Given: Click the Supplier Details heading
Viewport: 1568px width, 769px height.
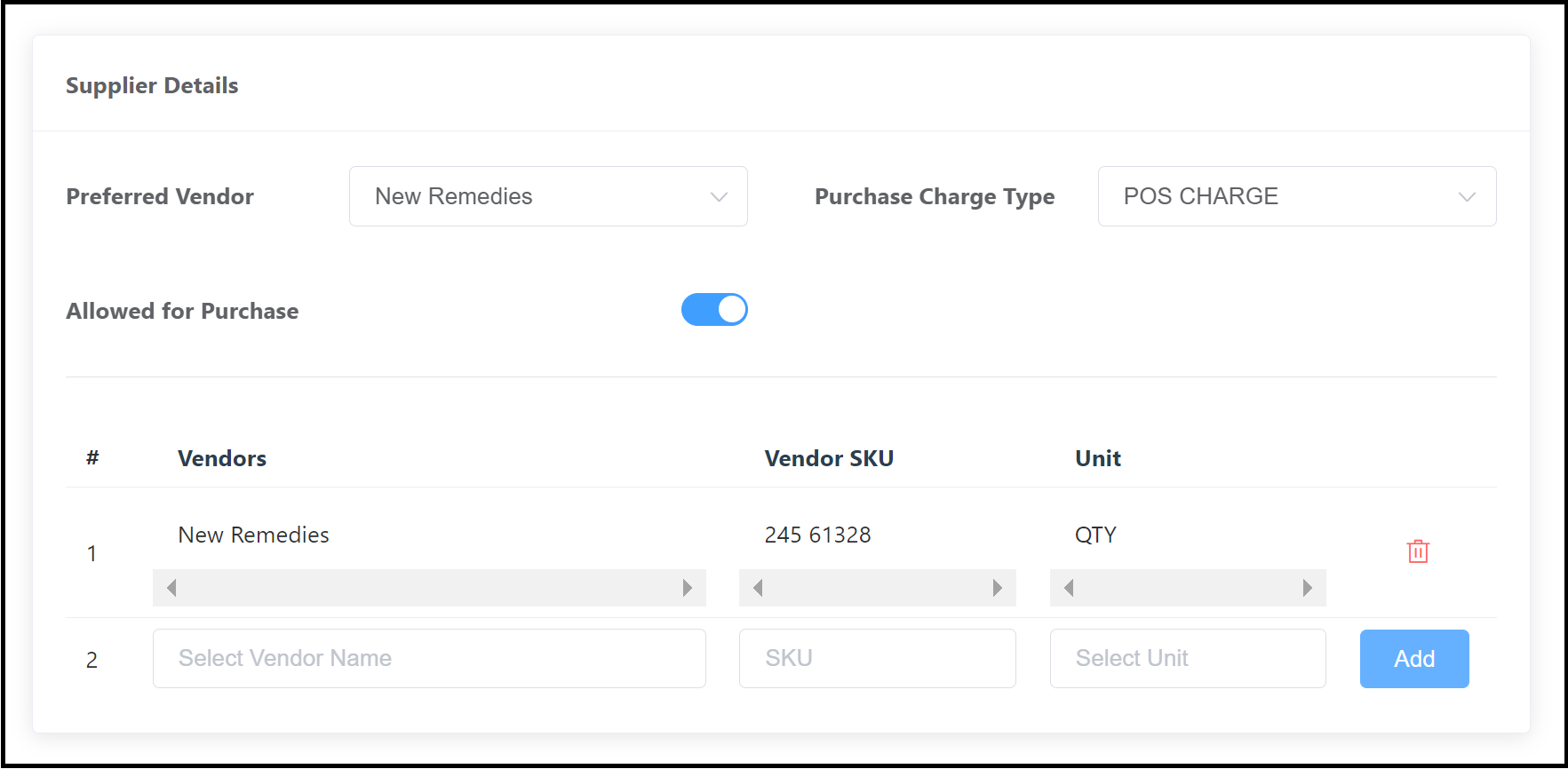Looking at the screenshot, I should point(152,85).
